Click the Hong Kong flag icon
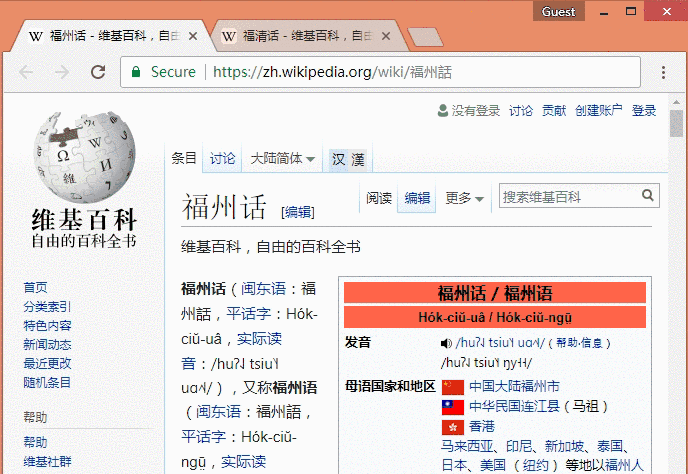 (452, 427)
